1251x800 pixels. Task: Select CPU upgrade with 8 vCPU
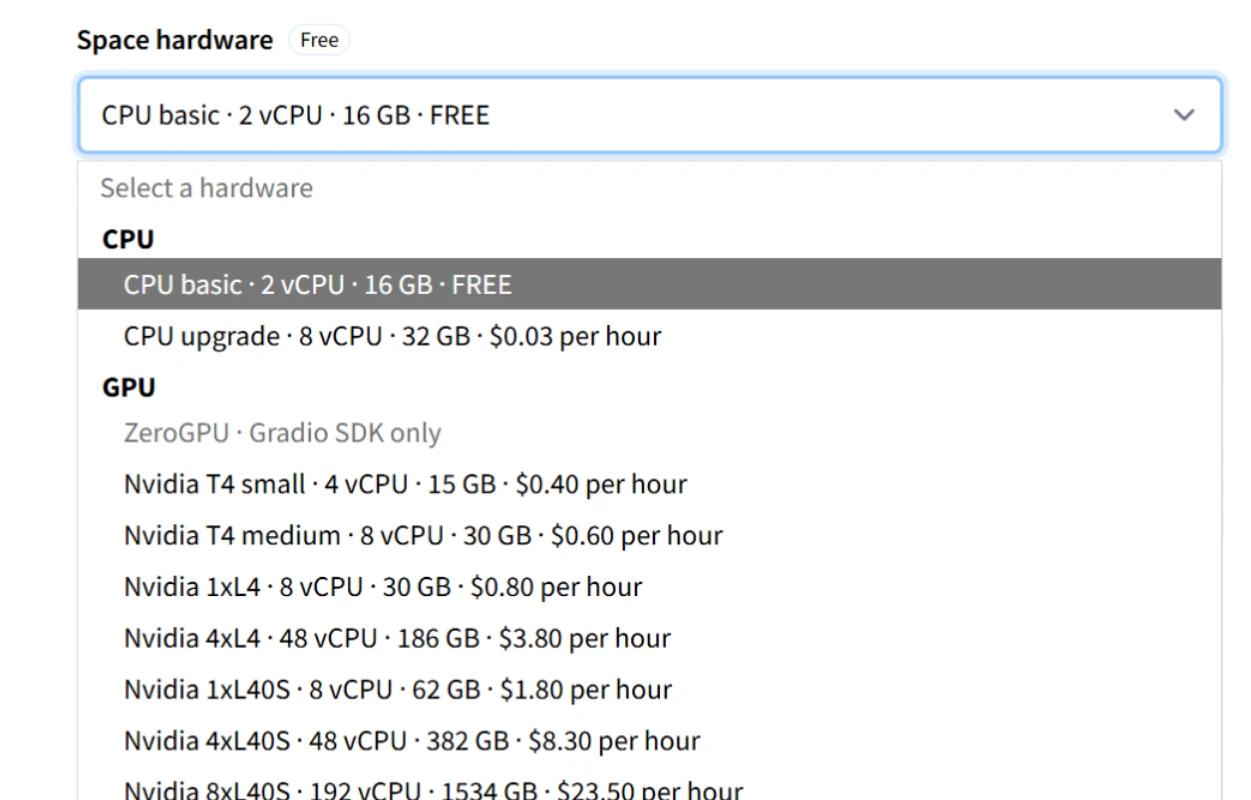392,336
